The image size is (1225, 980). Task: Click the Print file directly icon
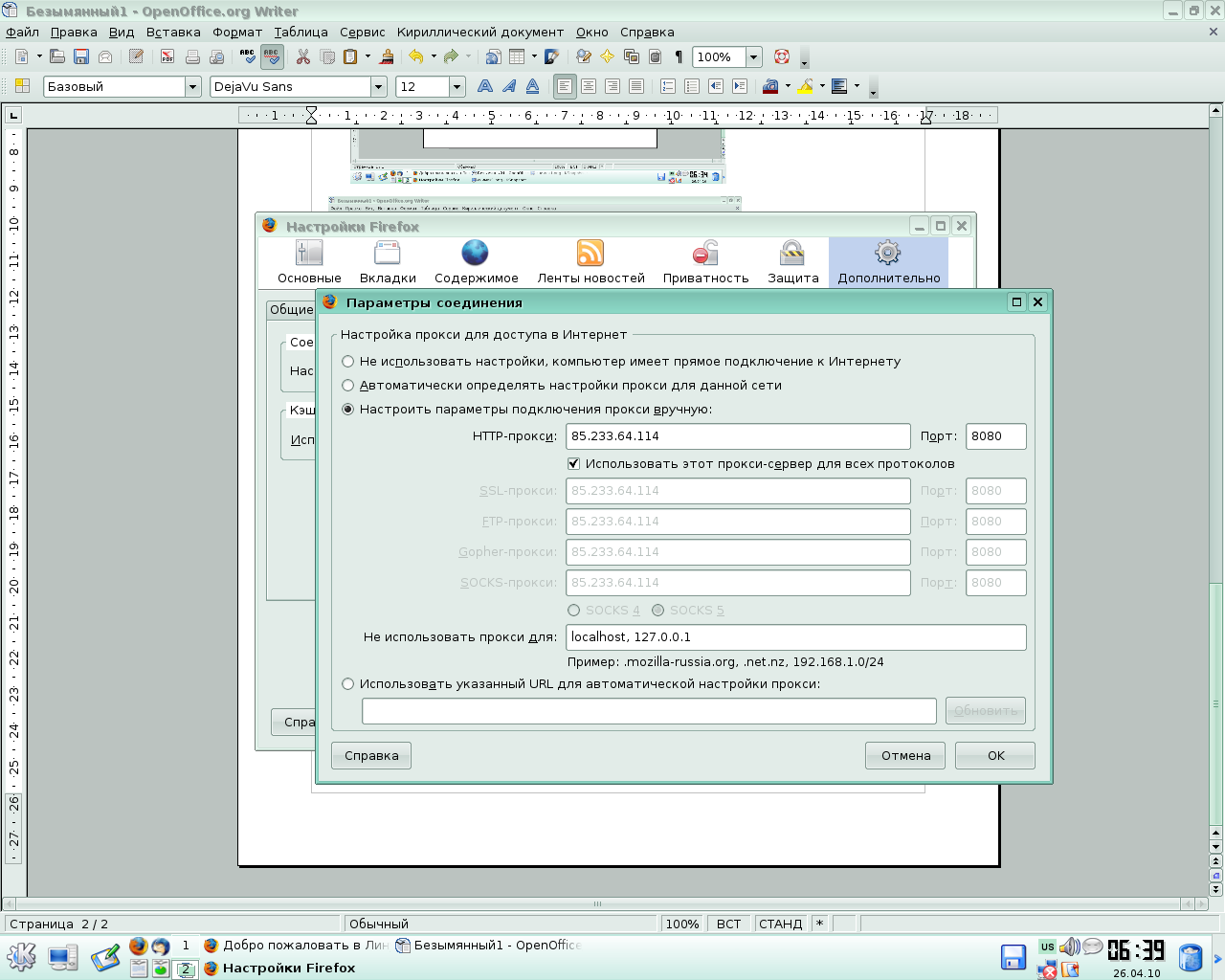192,57
